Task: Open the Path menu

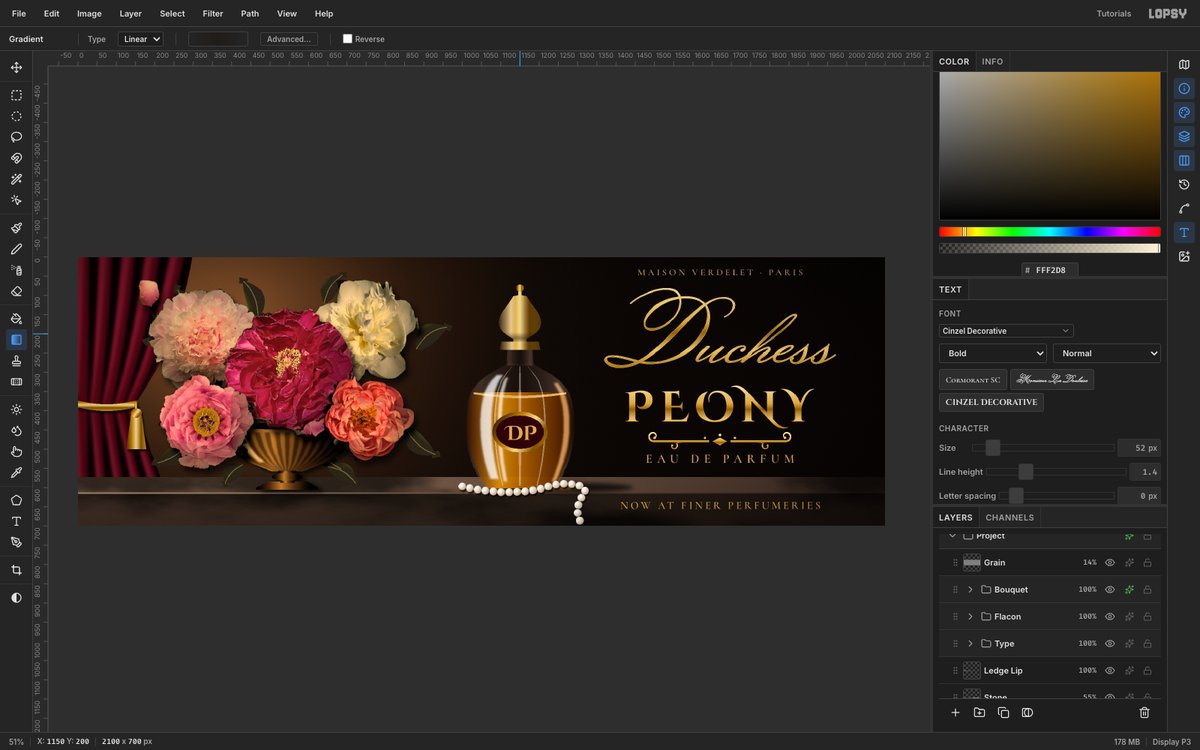Action: (250, 14)
